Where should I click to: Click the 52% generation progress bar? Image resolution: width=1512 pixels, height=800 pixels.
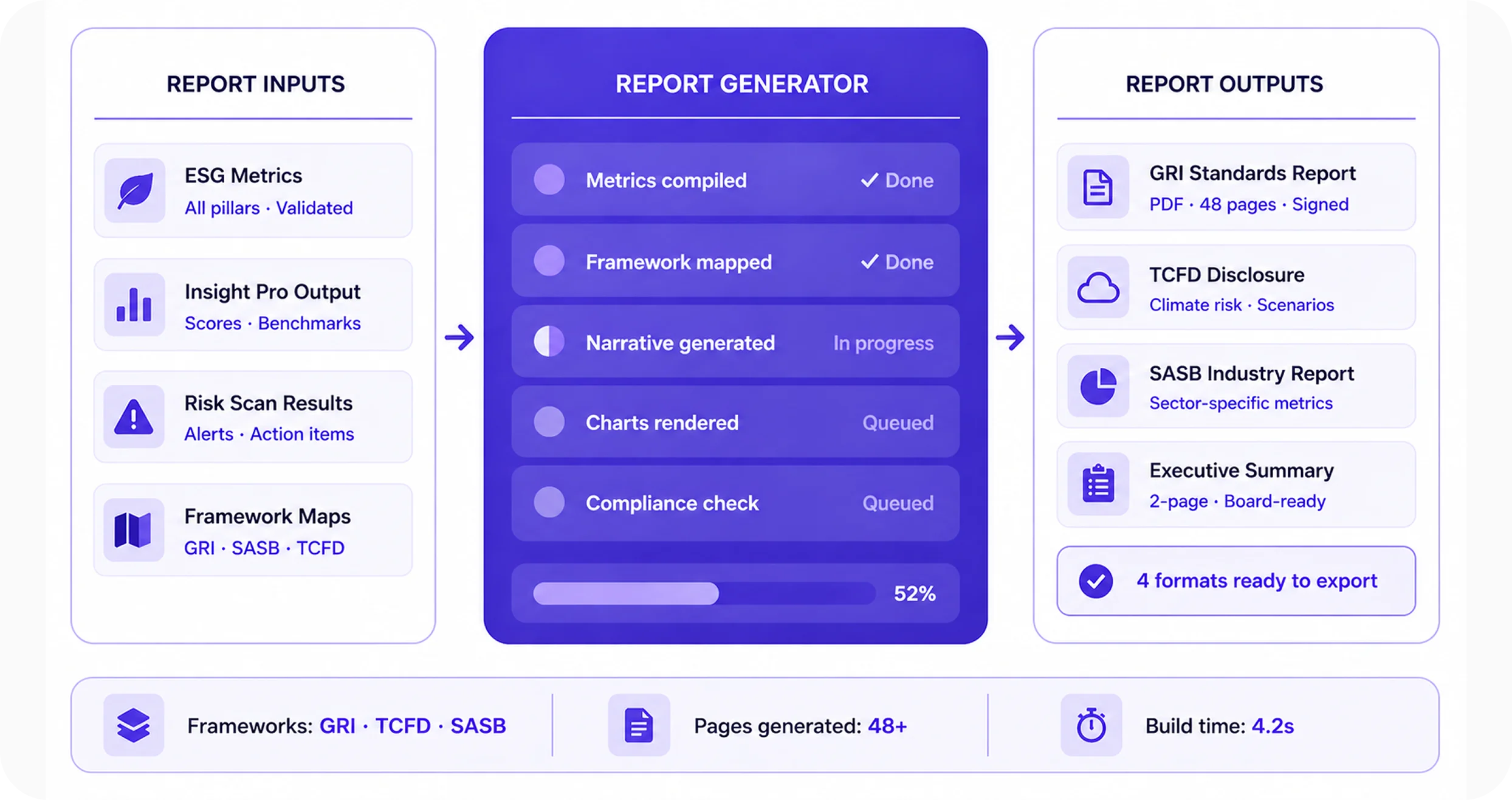pos(704,593)
